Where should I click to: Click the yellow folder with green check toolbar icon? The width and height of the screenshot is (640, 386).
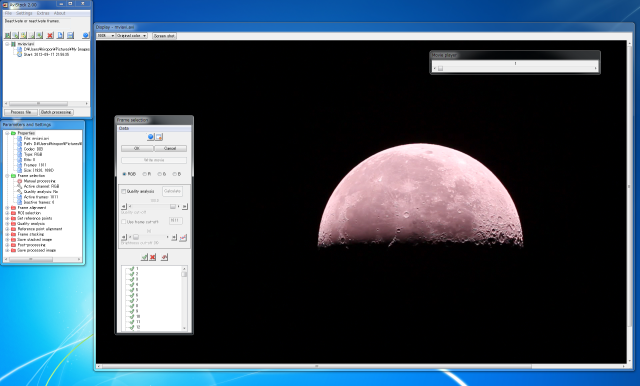[24, 35]
